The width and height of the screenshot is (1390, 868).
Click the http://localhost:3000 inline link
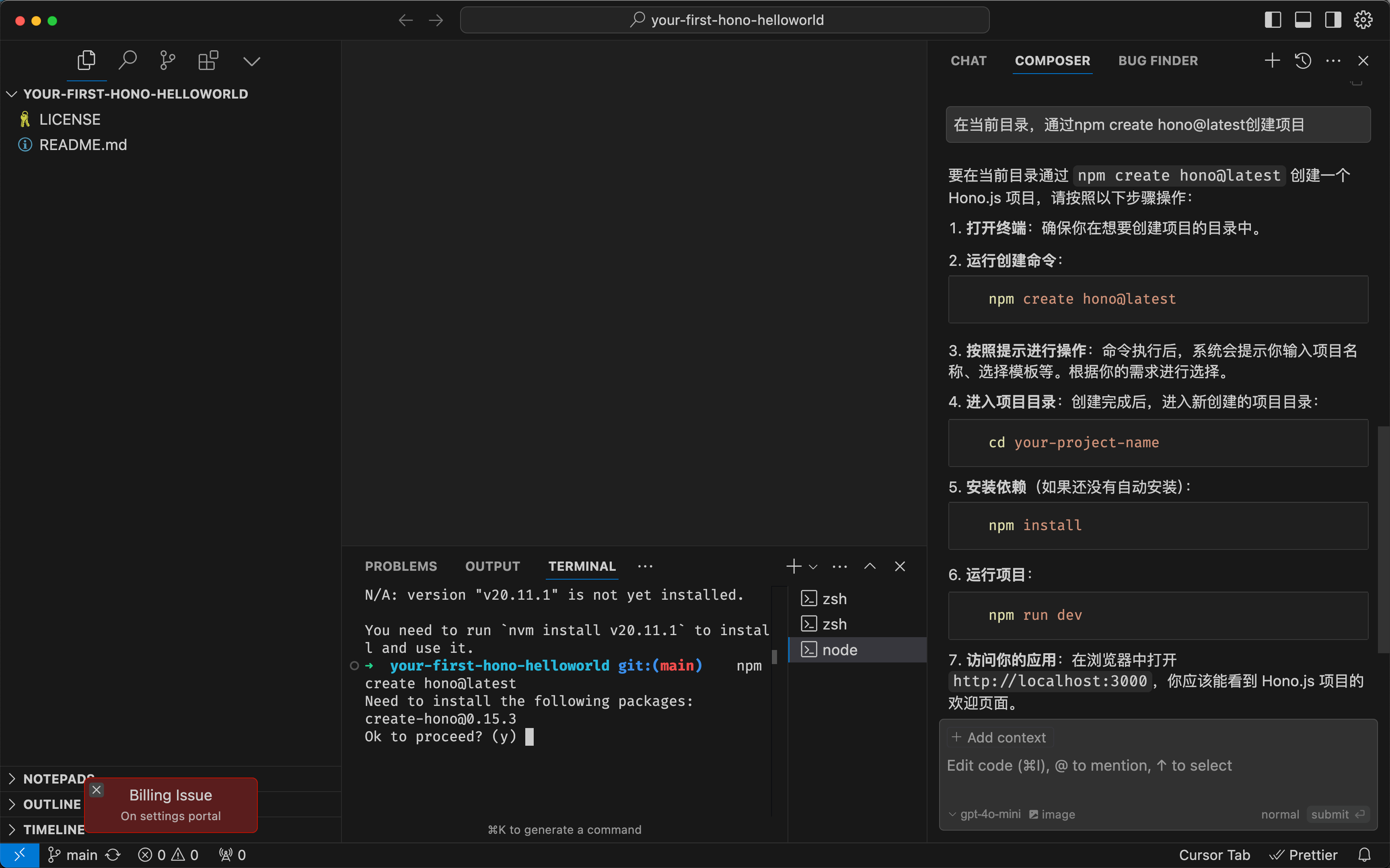(1050, 681)
